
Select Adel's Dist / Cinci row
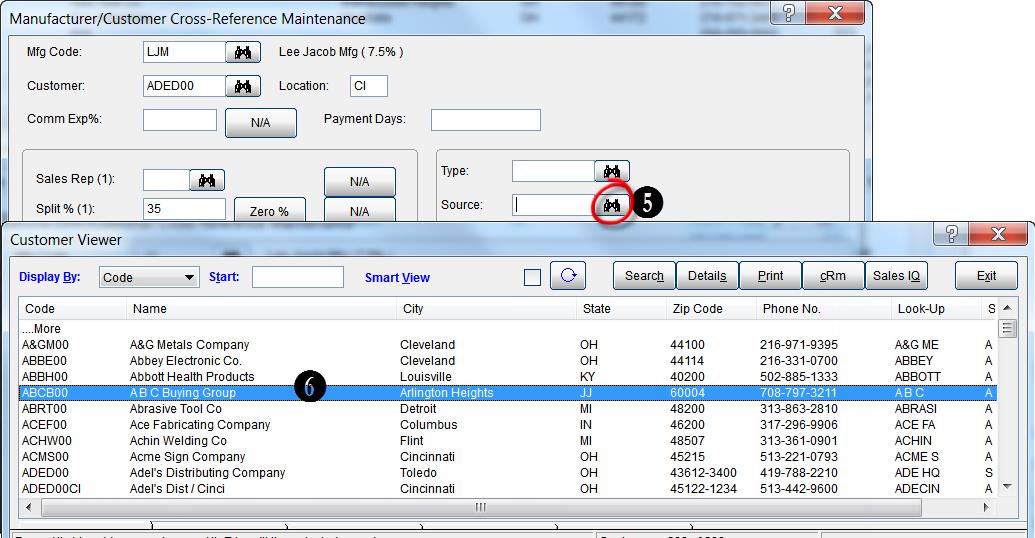click(x=508, y=488)
